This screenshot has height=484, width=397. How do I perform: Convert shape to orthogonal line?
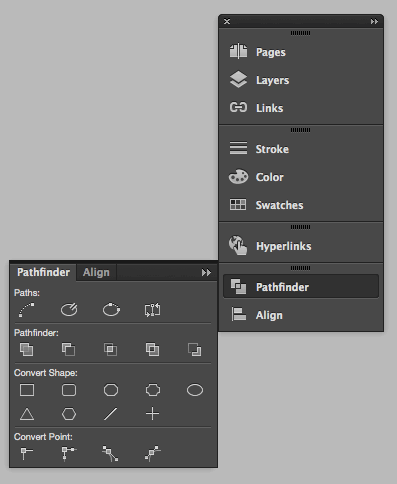[152, 414]
